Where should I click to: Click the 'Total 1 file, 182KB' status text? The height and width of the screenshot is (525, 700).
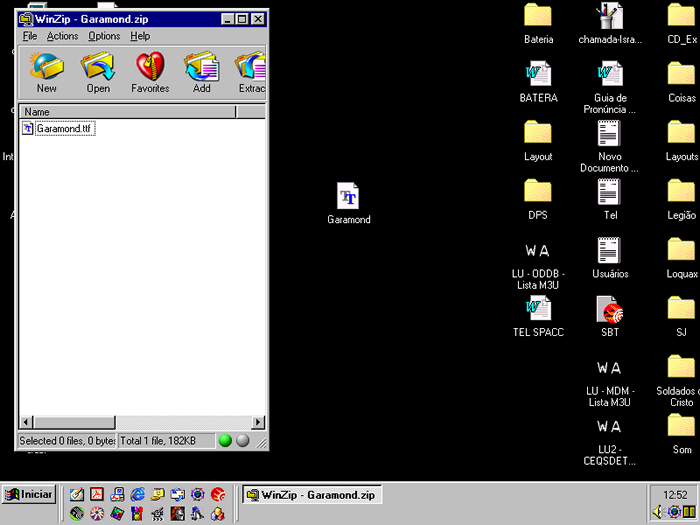158,441
